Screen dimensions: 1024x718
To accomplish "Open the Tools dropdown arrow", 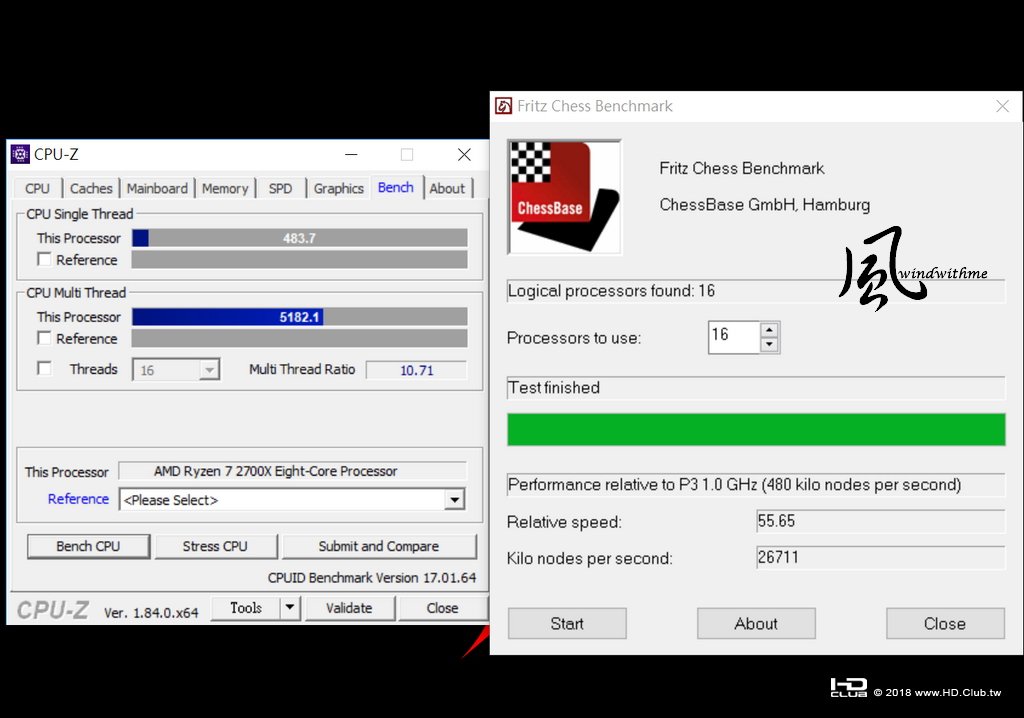I will tap(289, 608).
